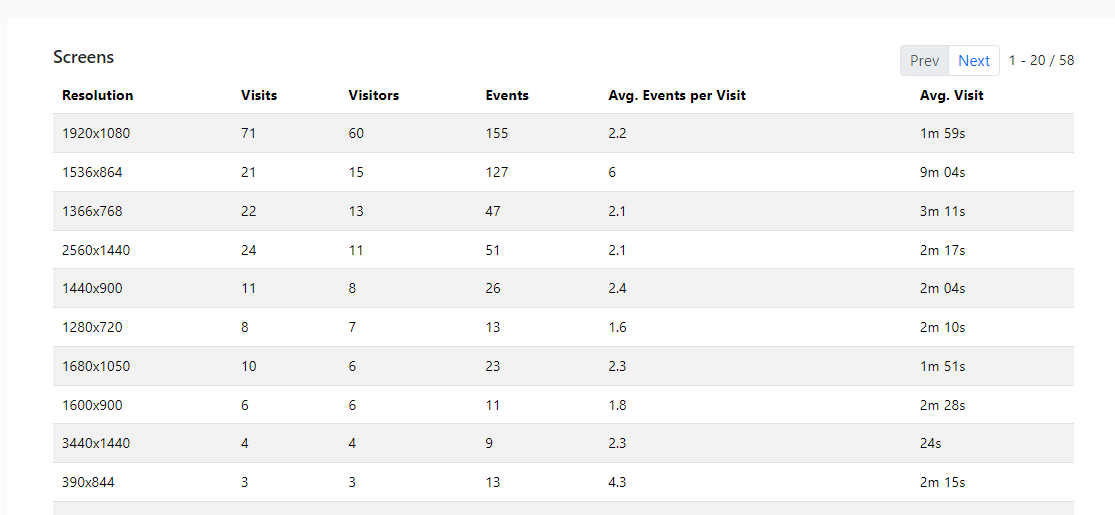The image size is (1115, 515).
Task: Click the Events column header
Action: click(507, 95)
